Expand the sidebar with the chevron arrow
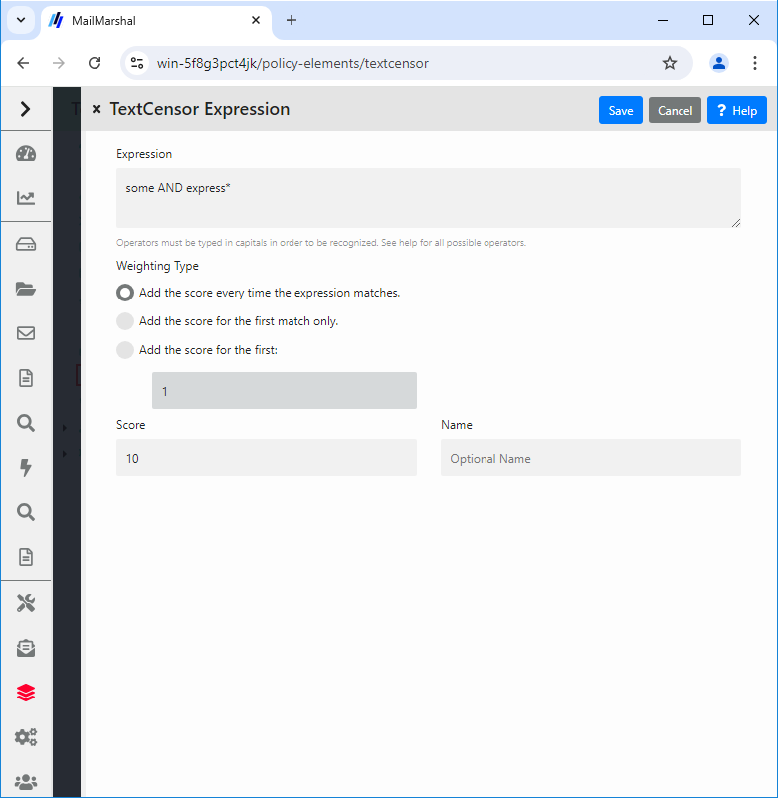The height and width of the screenshot is (798, 778). click(25, 109)
